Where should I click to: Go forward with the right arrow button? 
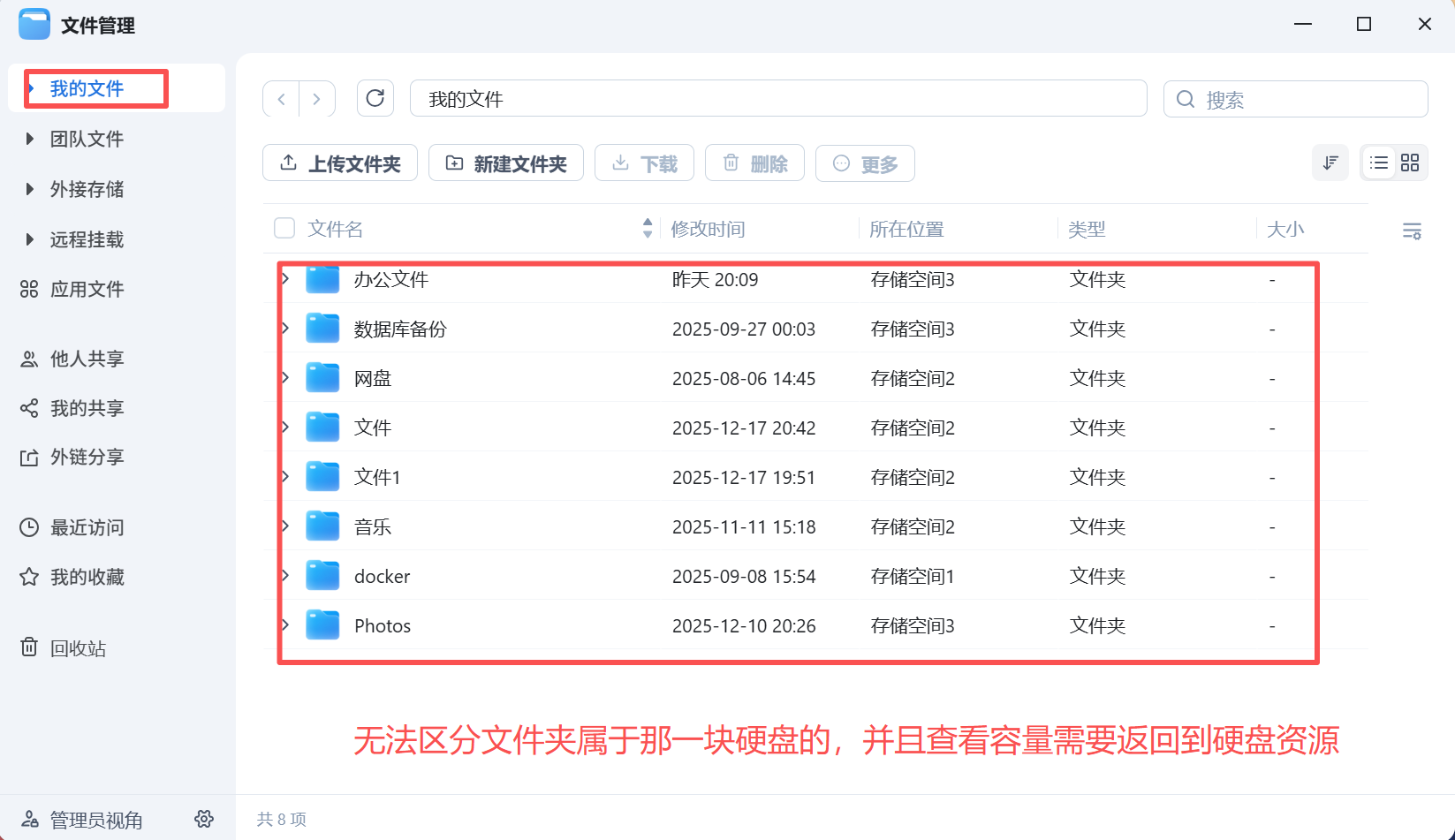coord(316,99)
